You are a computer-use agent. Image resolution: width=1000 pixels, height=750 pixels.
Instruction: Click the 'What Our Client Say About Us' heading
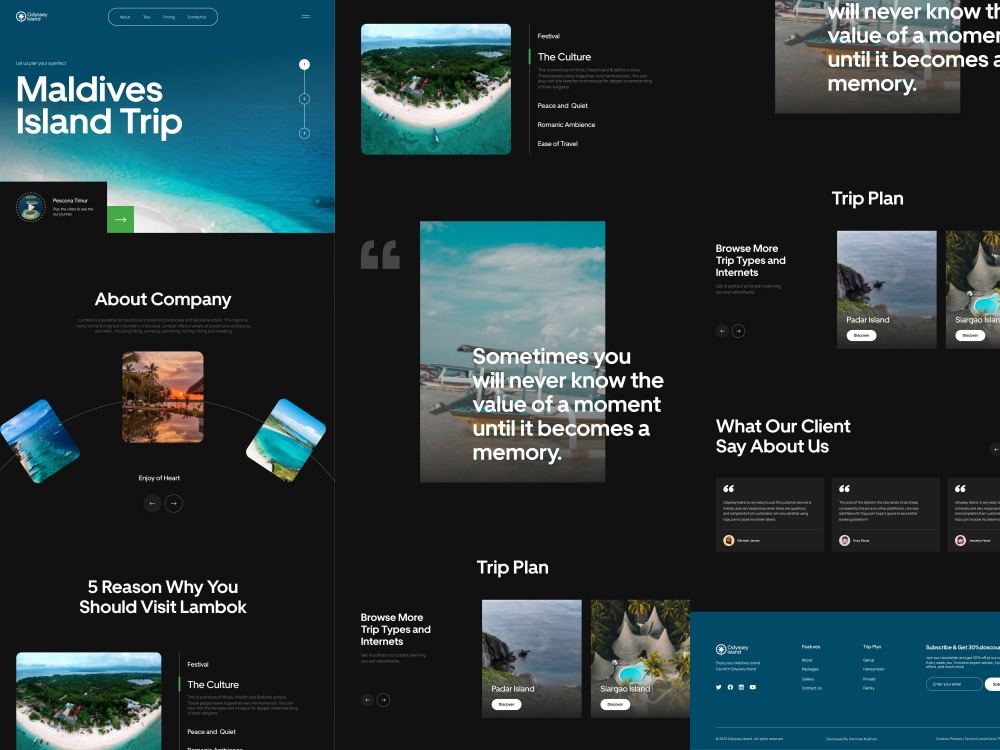coord(783,436)
